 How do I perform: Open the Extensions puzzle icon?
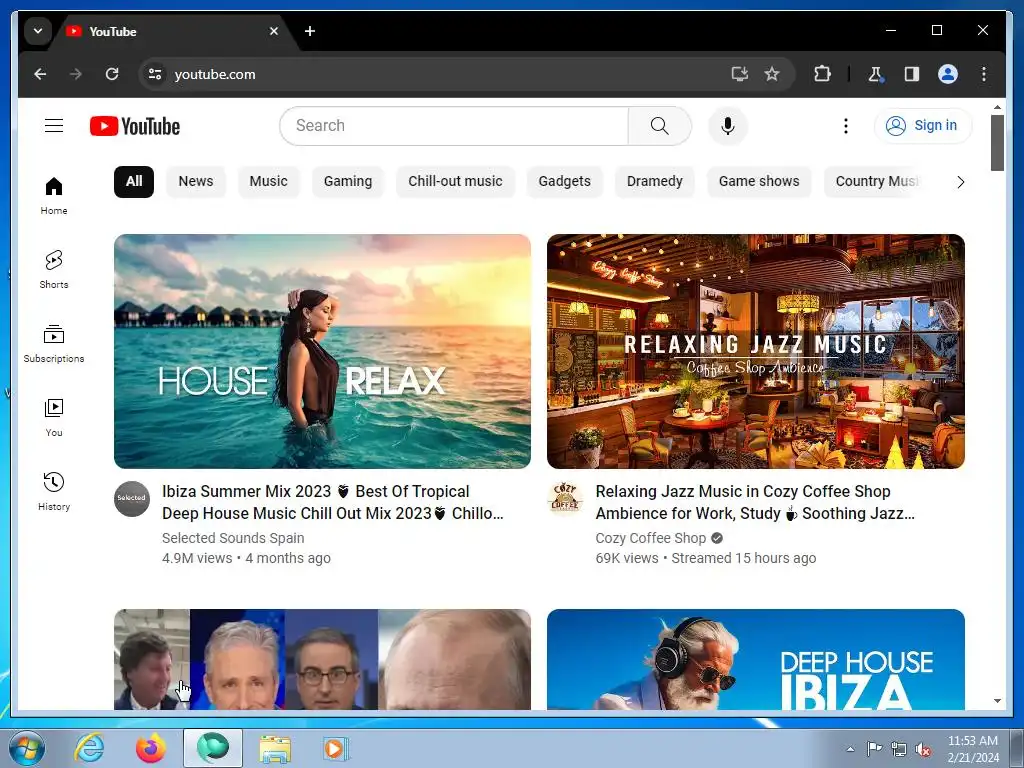pos(822,74)
